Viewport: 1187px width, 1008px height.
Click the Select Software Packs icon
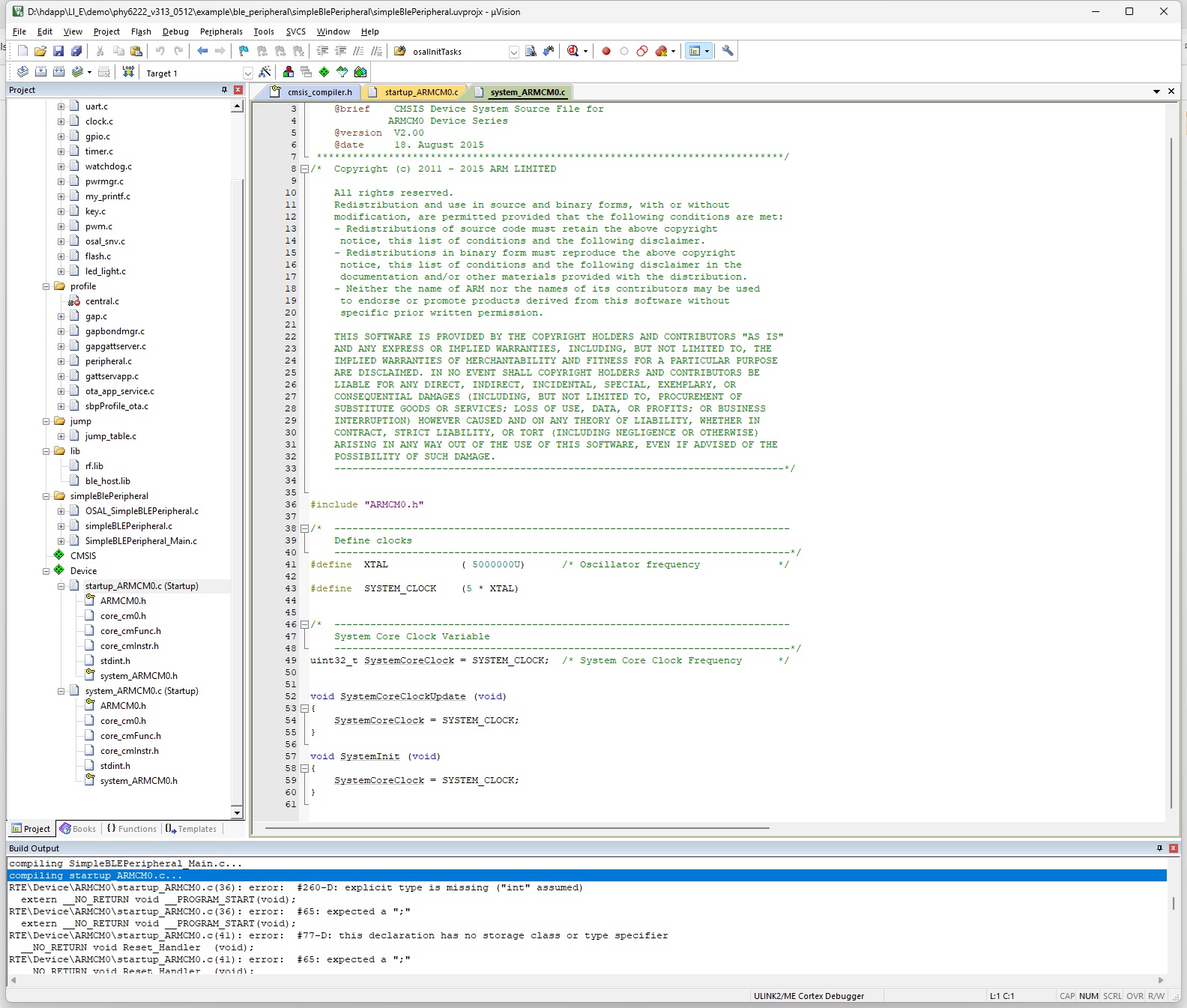(x=342, y=72)
